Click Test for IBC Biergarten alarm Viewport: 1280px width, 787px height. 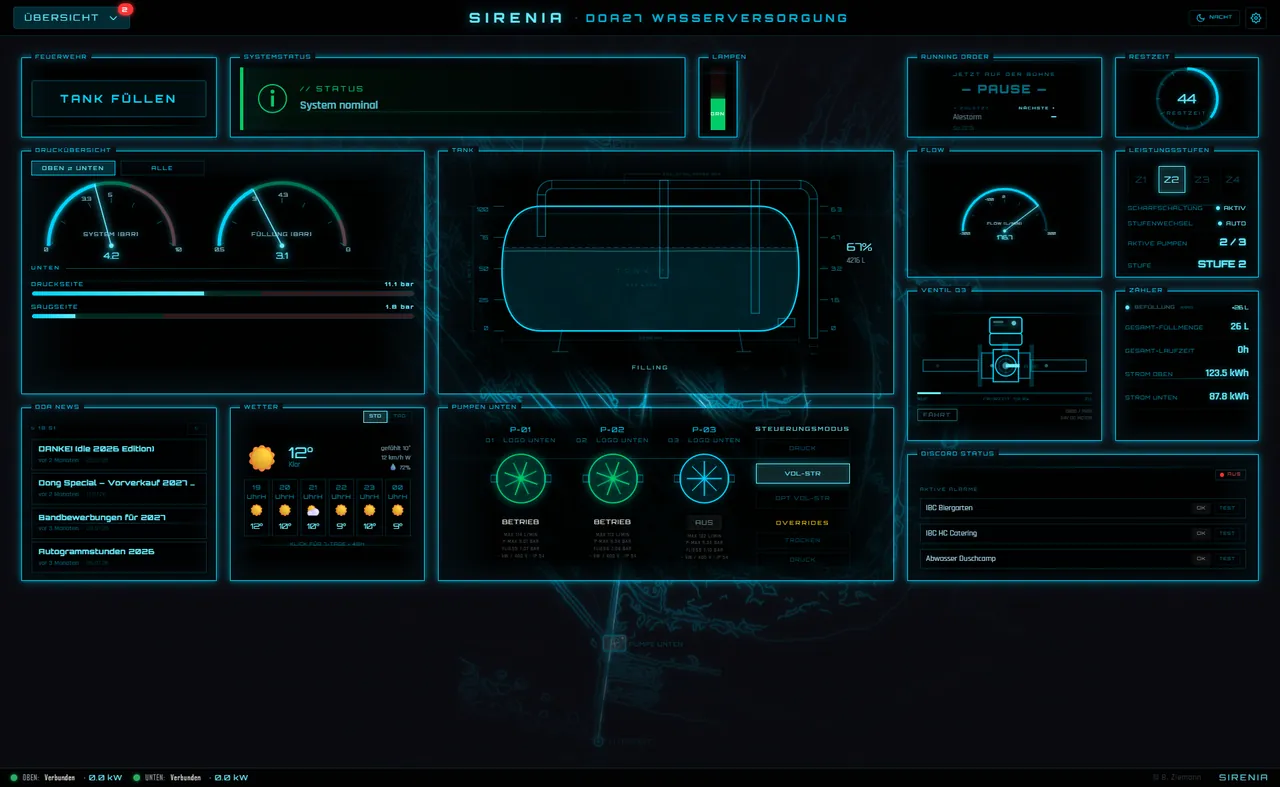point(1226,508)
